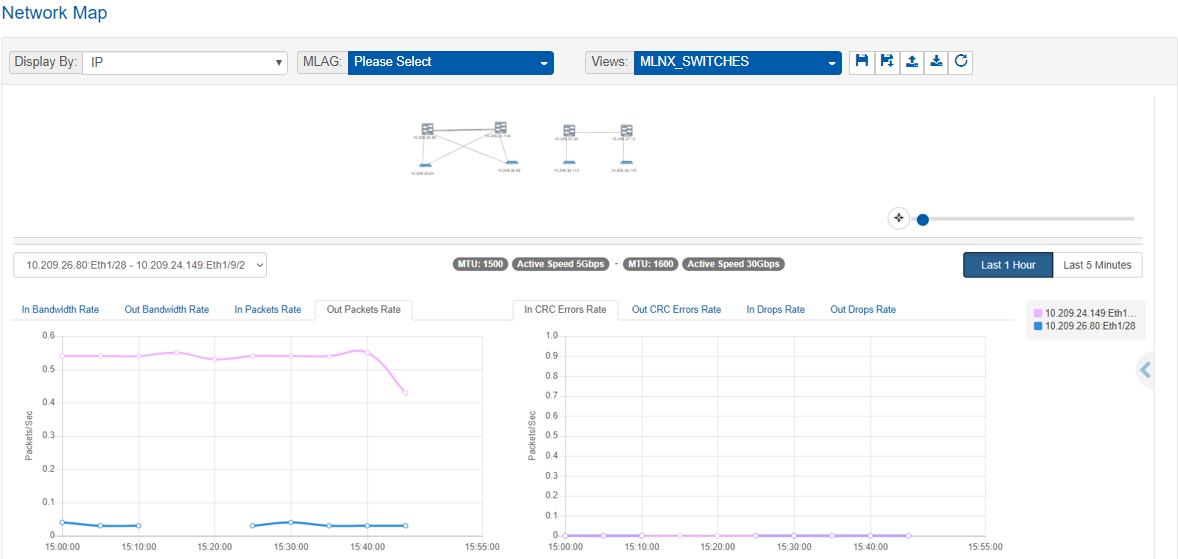Refresh the network map

coord(961,62)
